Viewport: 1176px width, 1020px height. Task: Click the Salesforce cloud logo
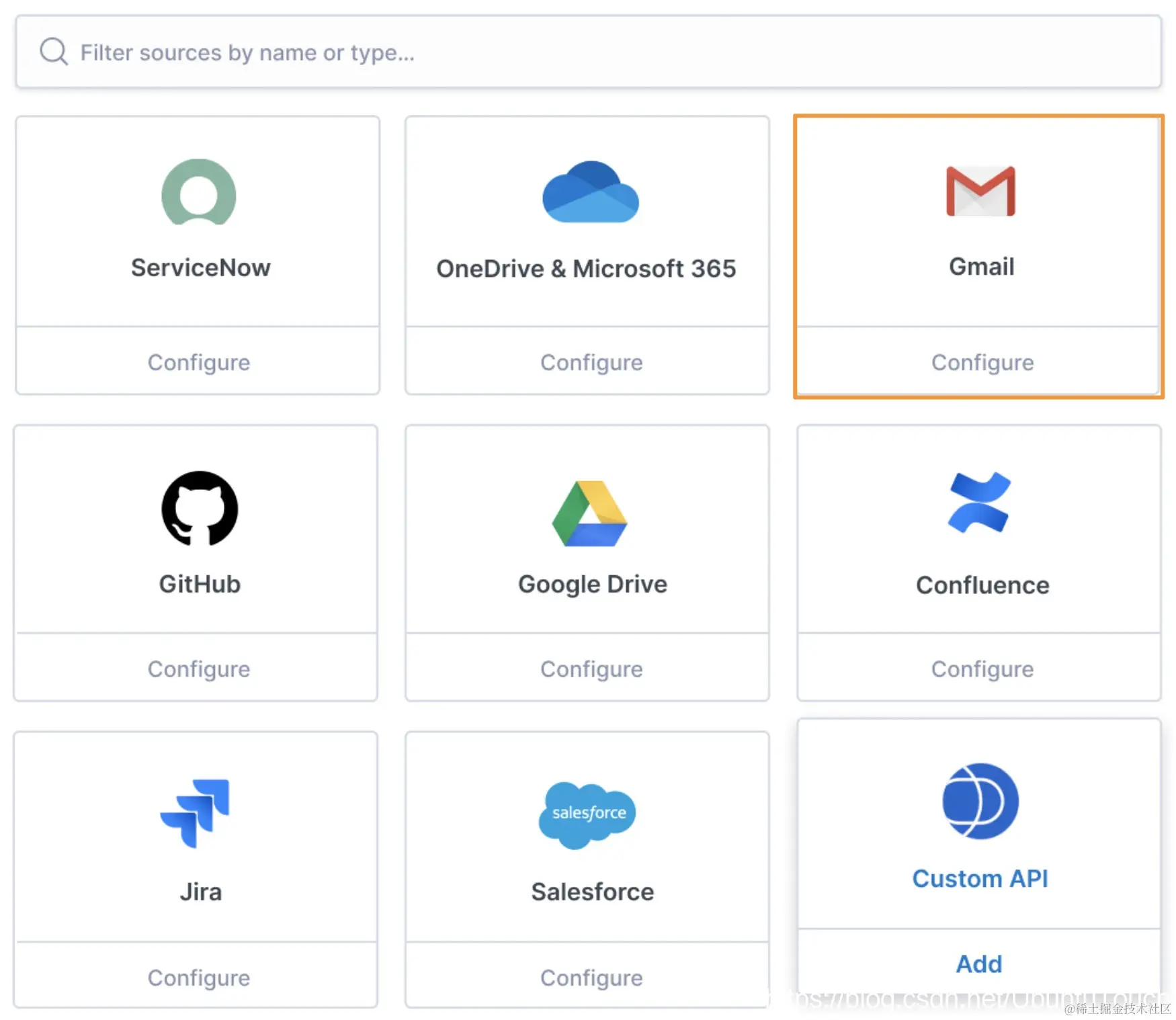click(587, 815)
